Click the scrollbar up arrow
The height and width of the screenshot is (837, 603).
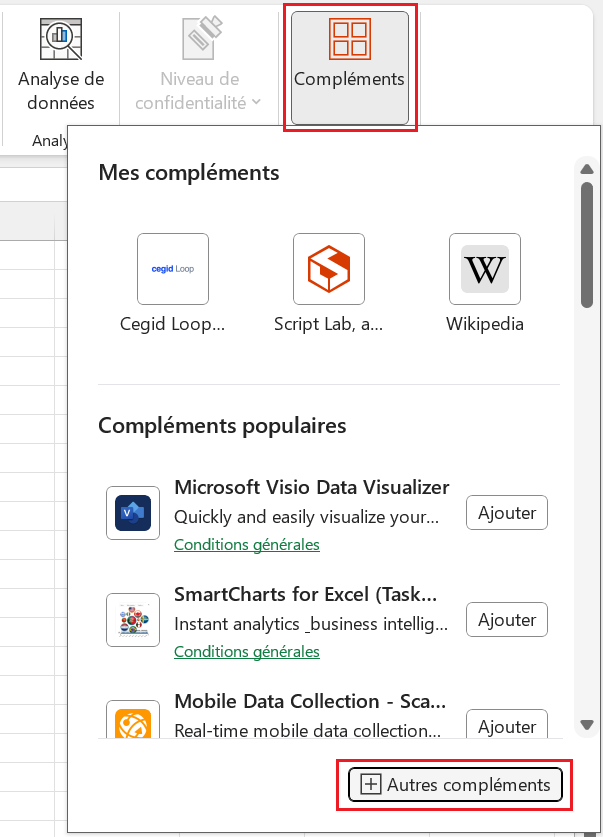coord(587,169)
